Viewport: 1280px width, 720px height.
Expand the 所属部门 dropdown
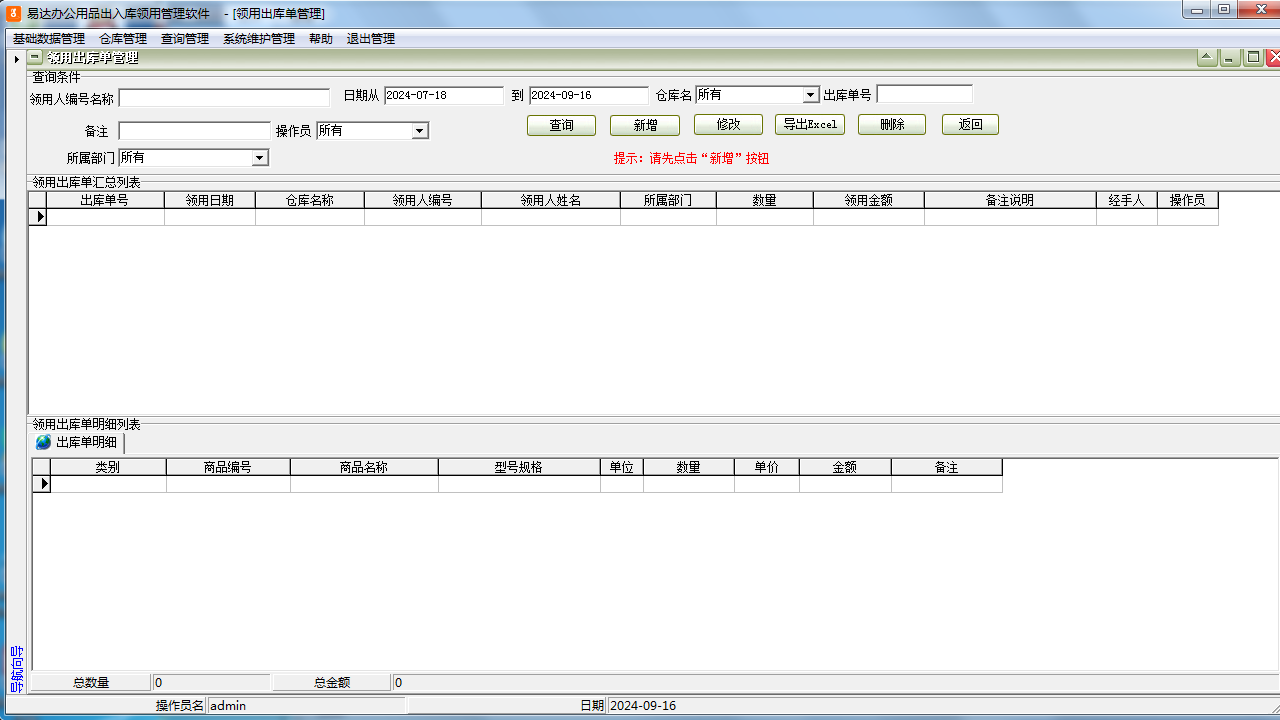260,158
